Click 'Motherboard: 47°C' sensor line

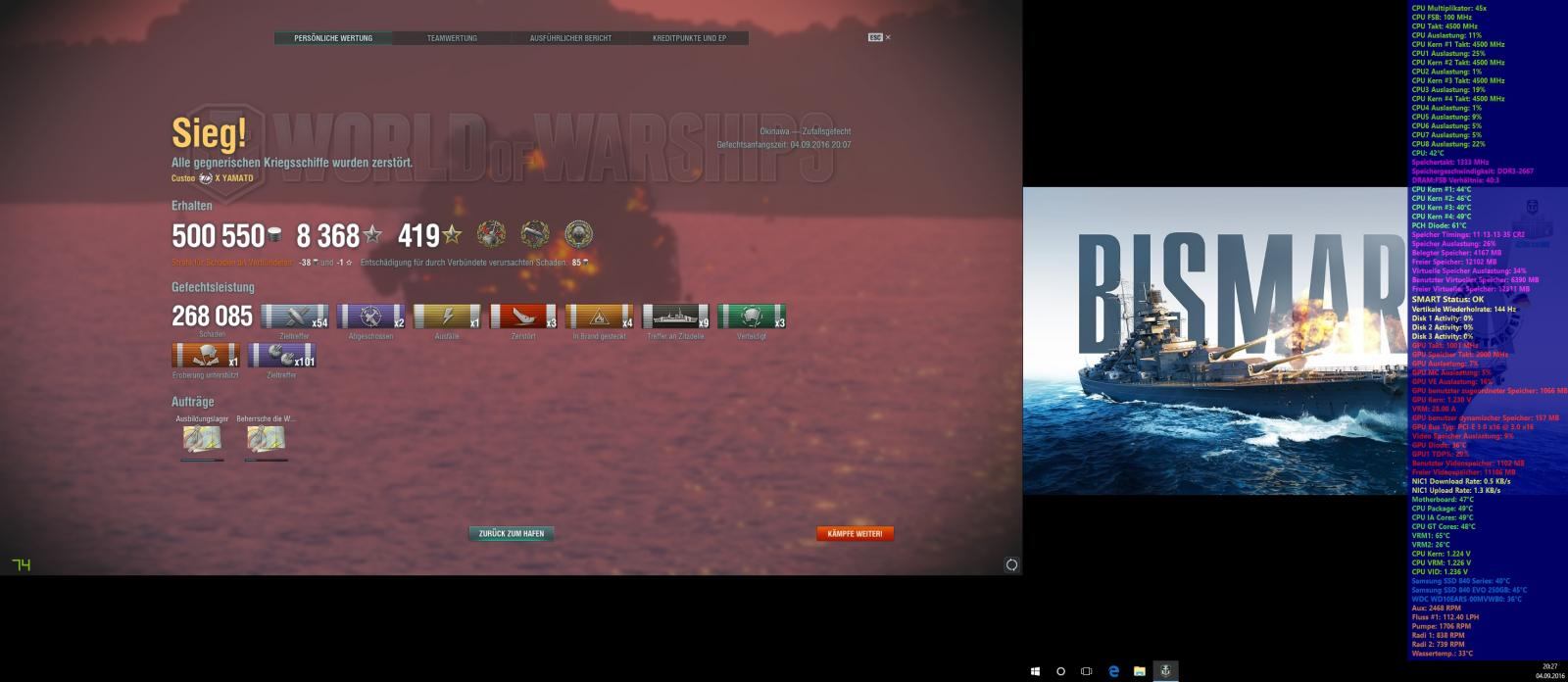(x=1443, y=500)
